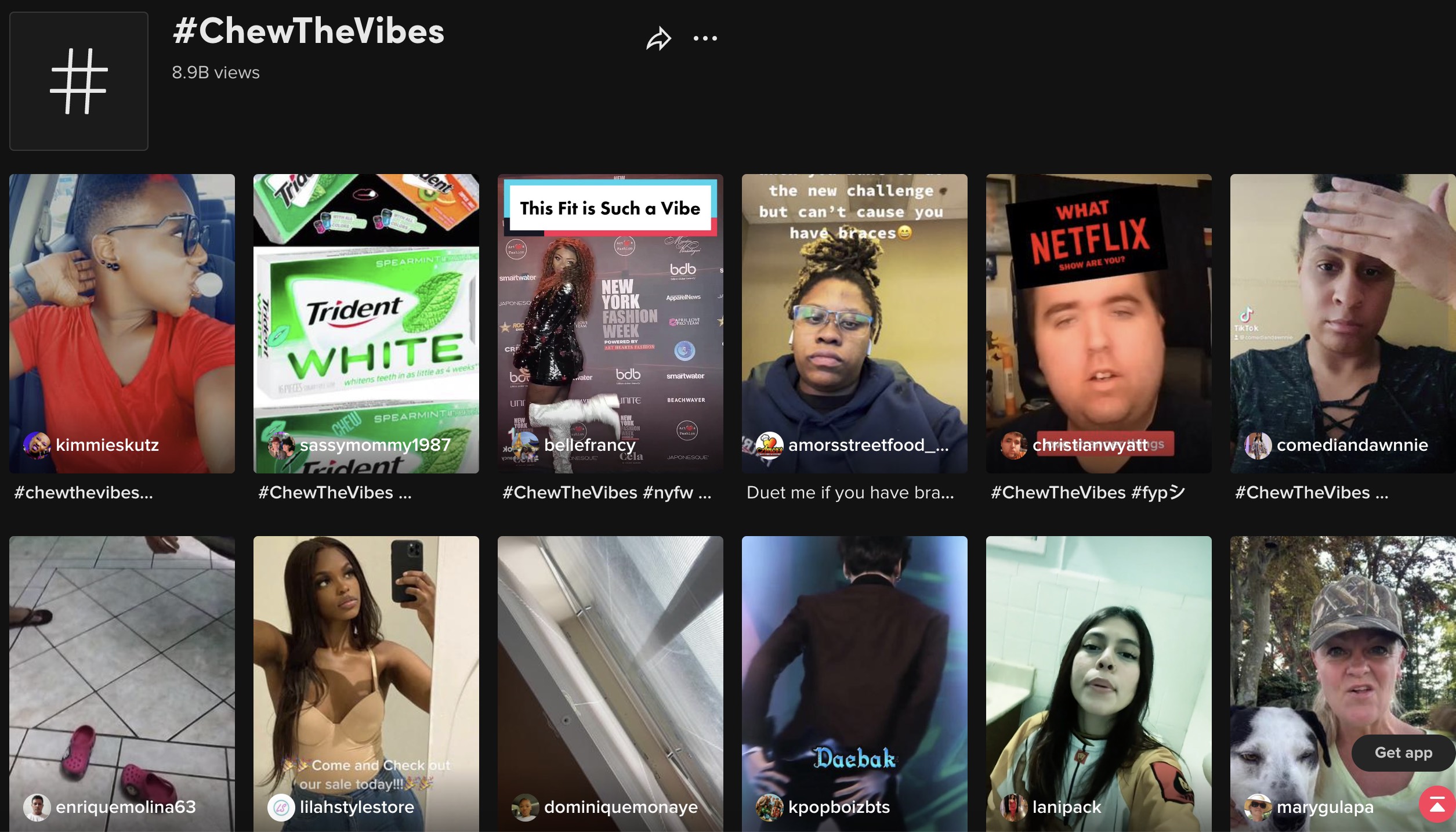Screen dimensions: 1456x832
Task: Open the Daebak dance video
Action: click(x=854, y=667)
